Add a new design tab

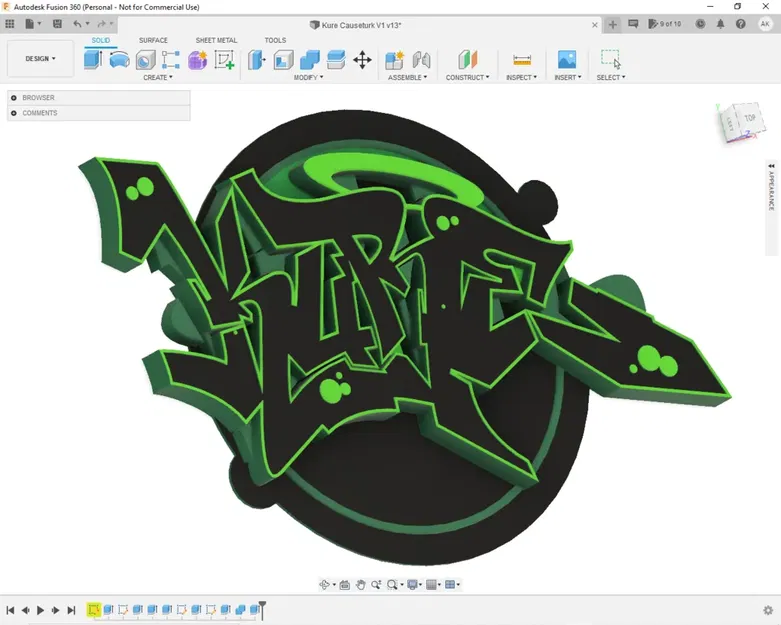coord(613,24)
